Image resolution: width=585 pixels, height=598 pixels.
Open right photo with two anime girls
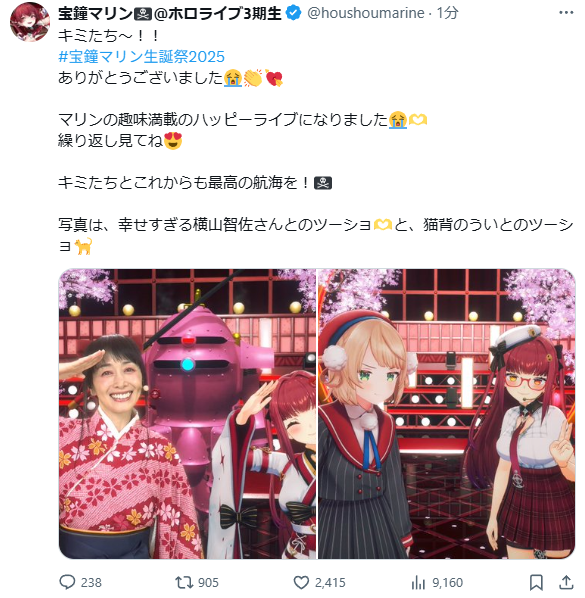tap(447, 414)
